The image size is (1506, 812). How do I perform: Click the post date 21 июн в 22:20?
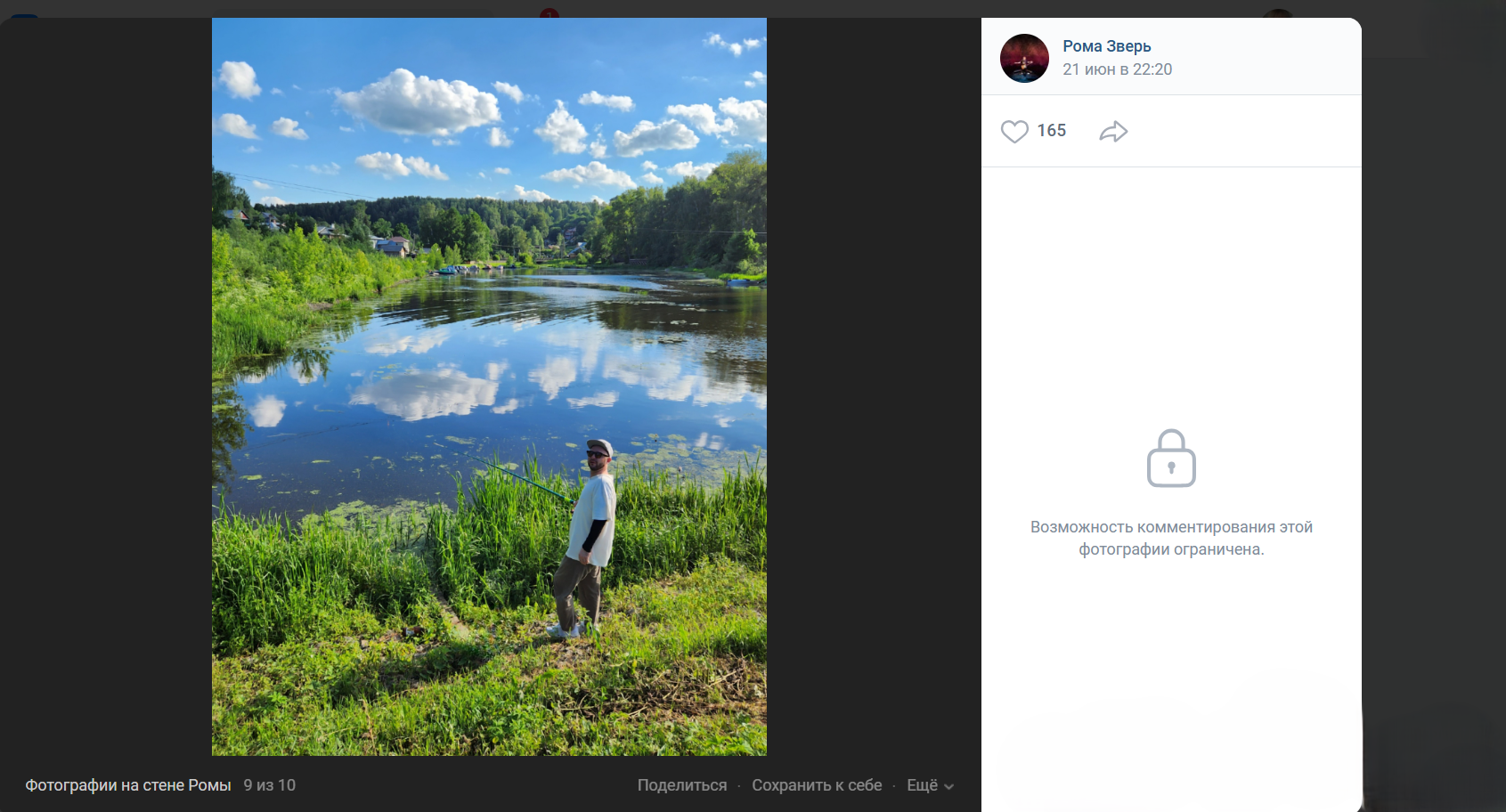1117,69
